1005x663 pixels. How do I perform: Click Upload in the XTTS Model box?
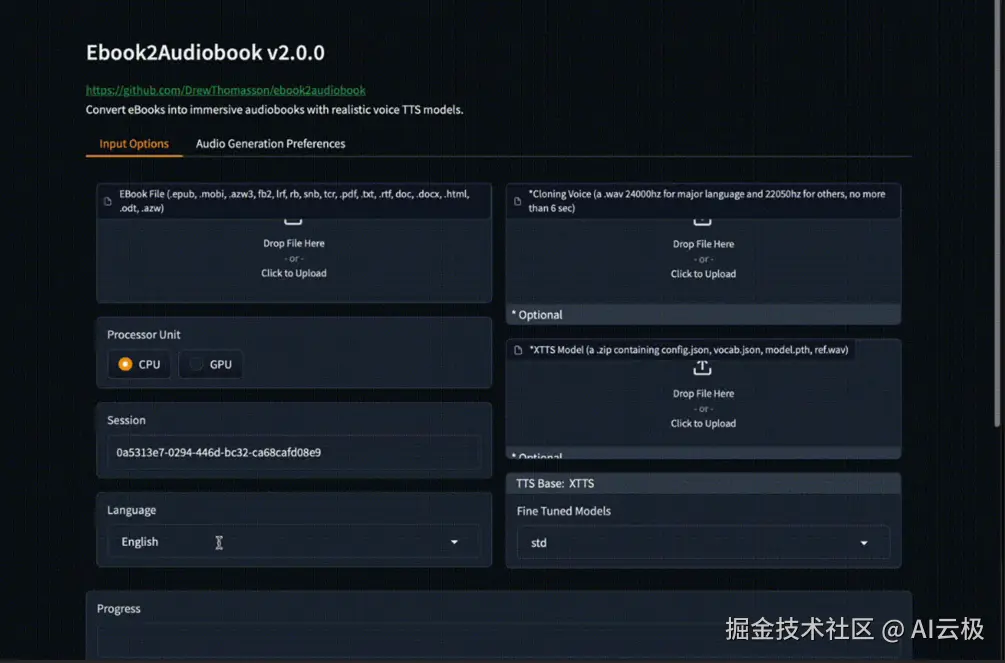click(703, 423)
